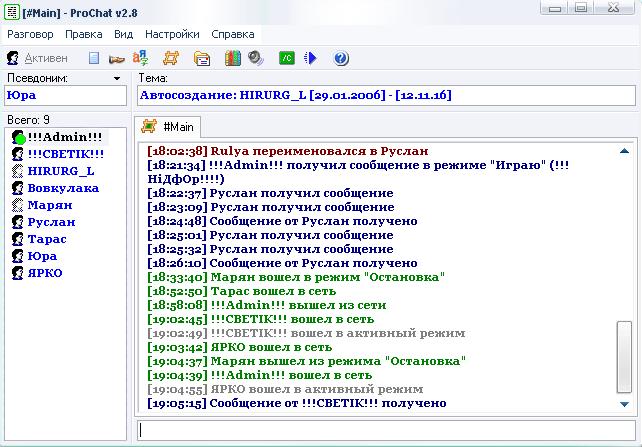642x447 pixels.
Task: Expand the Псевдоним dropdown arrow
Action: tap(117, 78)
